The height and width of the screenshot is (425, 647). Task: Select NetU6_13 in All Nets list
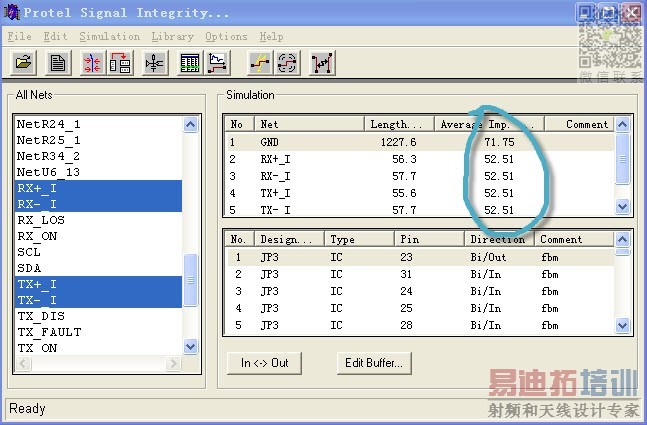pyautogui.click(x=98, y=172)
